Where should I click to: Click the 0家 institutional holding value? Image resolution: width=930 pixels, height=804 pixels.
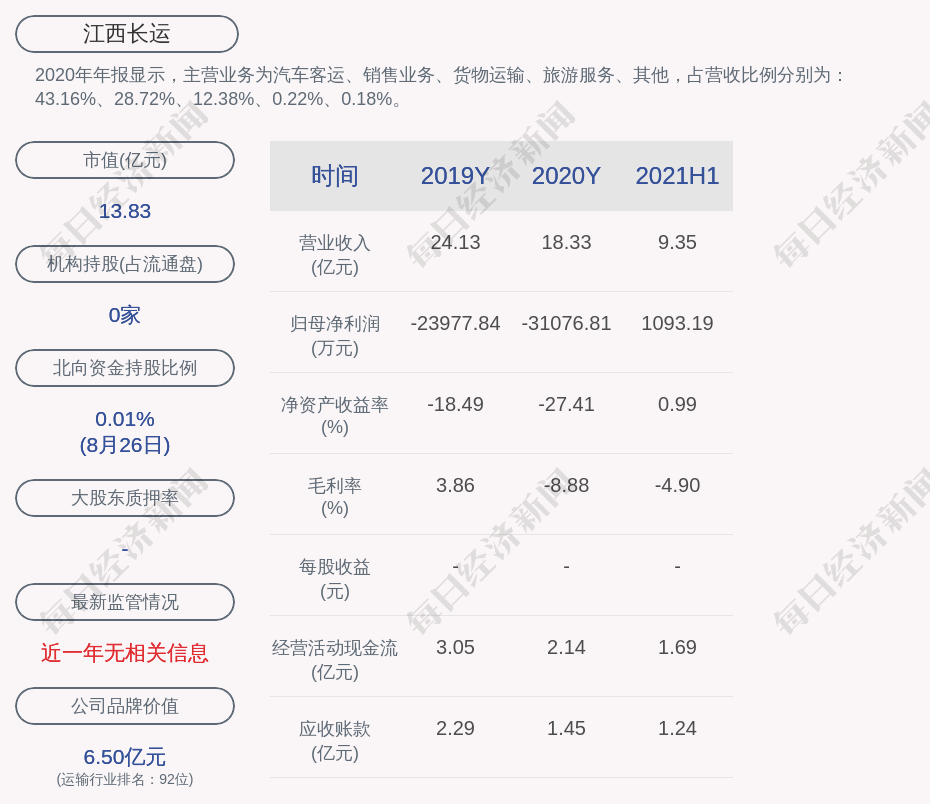(125, 315)
